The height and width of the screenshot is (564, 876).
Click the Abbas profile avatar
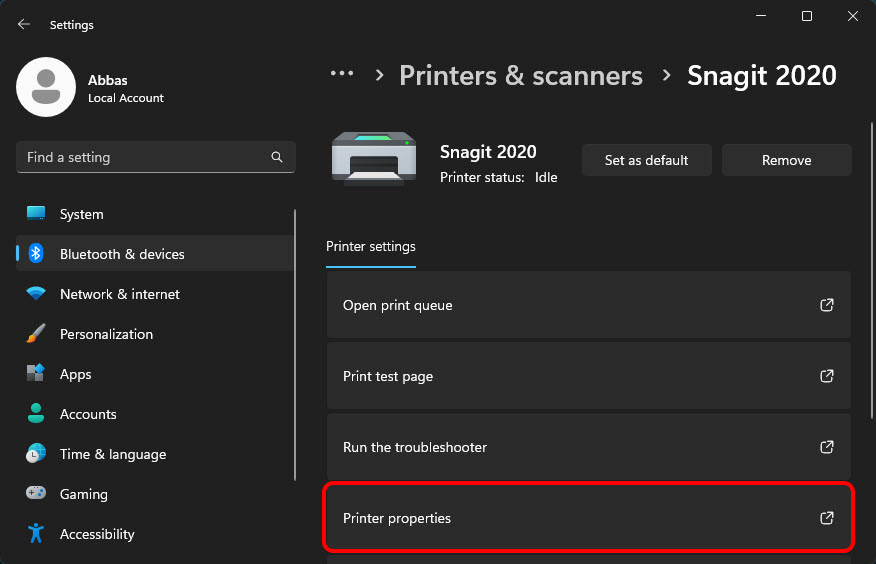pos(46,87)
